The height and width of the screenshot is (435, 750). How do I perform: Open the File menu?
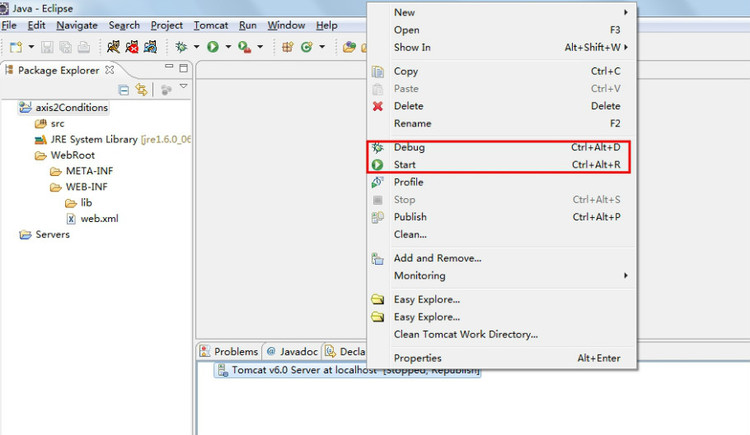[9, 25]
